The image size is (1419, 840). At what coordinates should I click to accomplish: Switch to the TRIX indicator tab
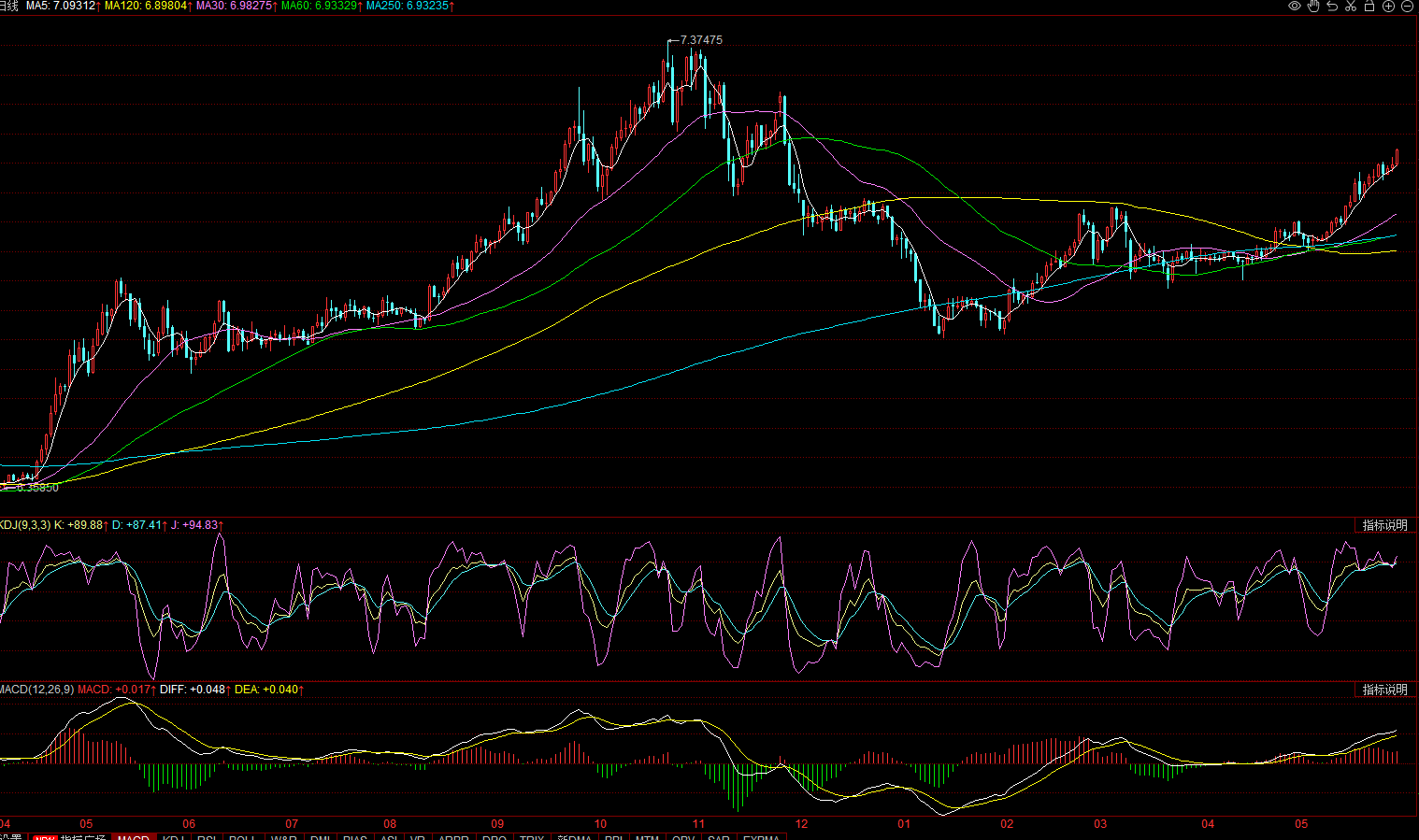pyautogui.click(x=532, y=836)
